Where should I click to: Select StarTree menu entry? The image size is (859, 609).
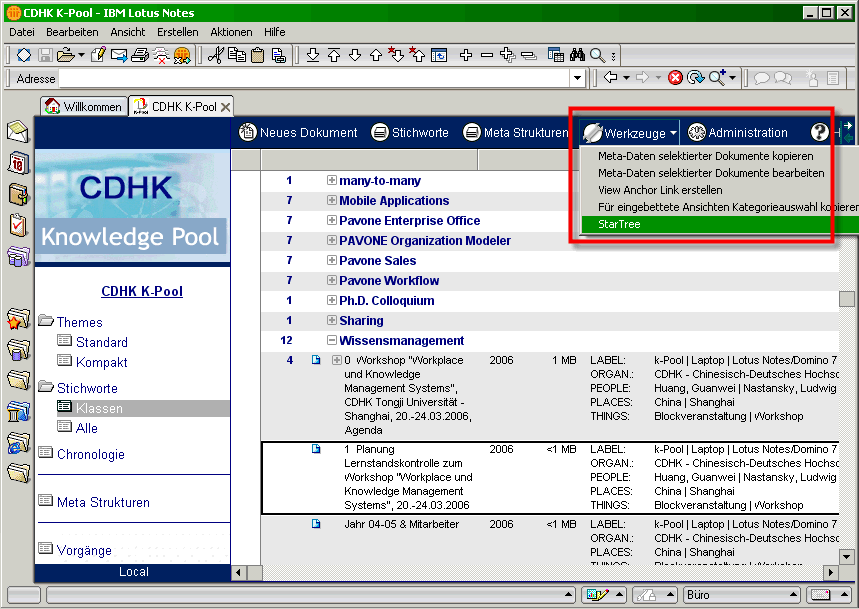click(719, 224)
